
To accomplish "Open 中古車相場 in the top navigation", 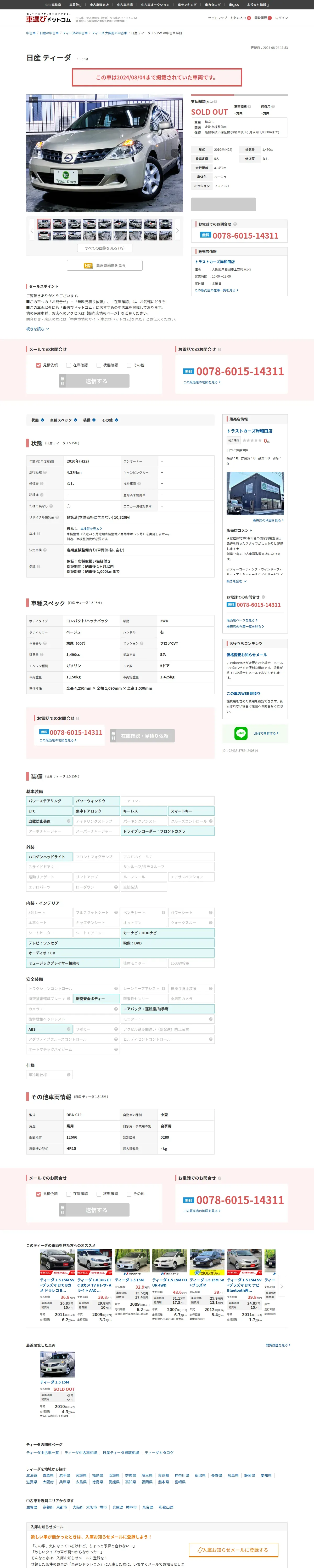I will point(125,5).
